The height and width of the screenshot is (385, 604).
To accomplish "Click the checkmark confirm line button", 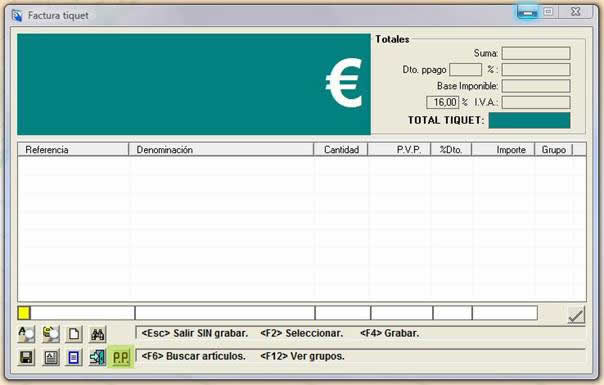I will tap(576, 315).
